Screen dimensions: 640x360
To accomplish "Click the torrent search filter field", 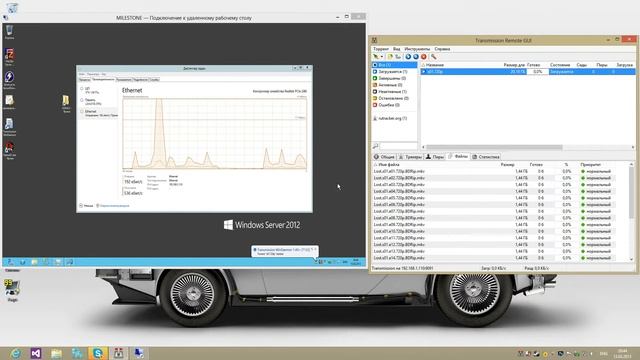I will (398, 146).
